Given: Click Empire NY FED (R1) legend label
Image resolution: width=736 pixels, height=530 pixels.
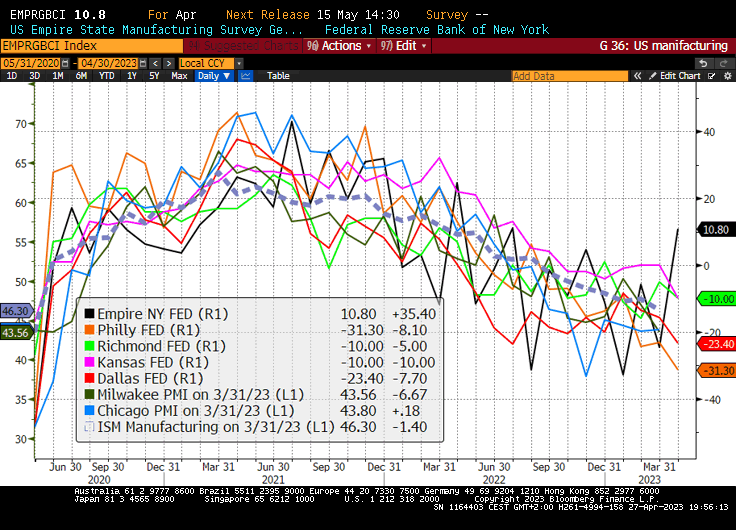Looking at the screenshot, I should pyautogui.click(x=162, y=314).
